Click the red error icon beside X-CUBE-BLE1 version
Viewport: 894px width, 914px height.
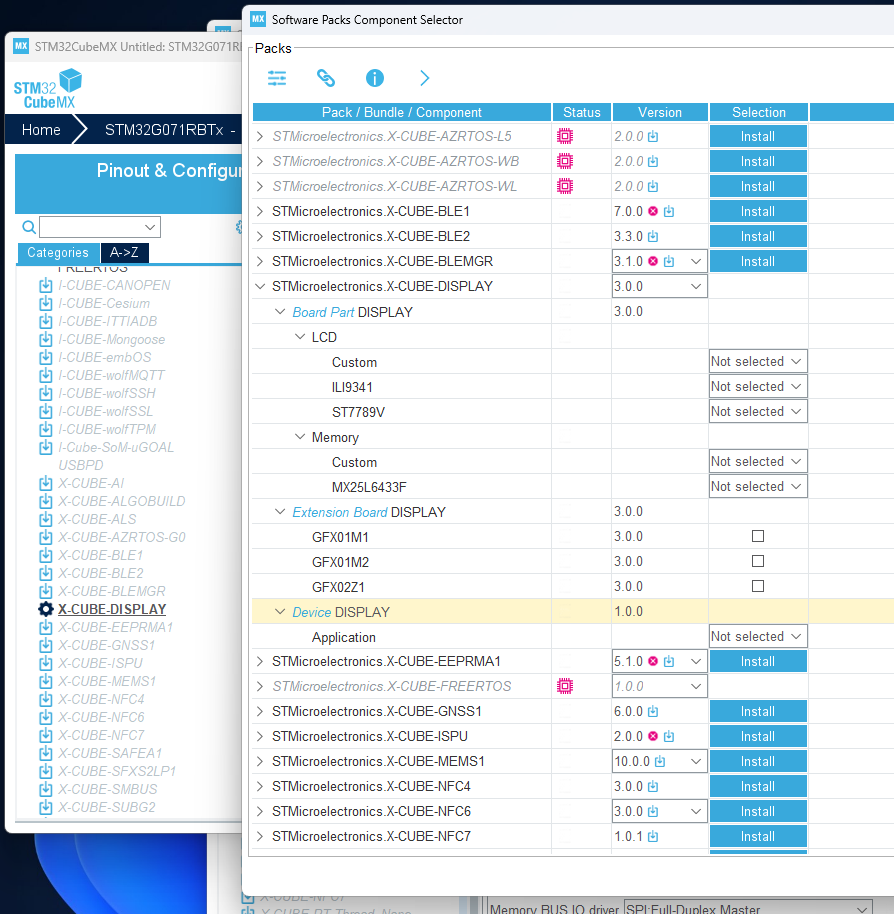(x=653, y=212)
